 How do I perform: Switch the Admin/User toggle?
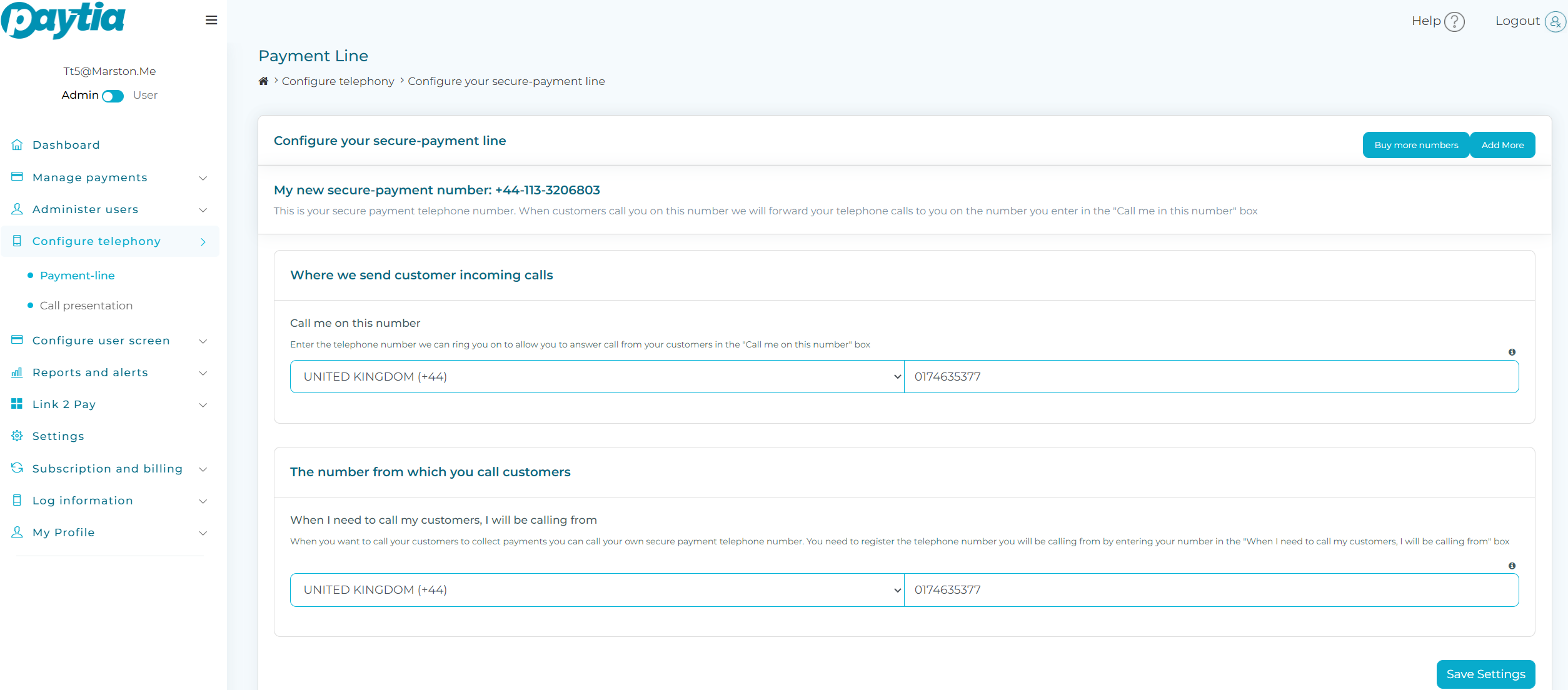113,96
